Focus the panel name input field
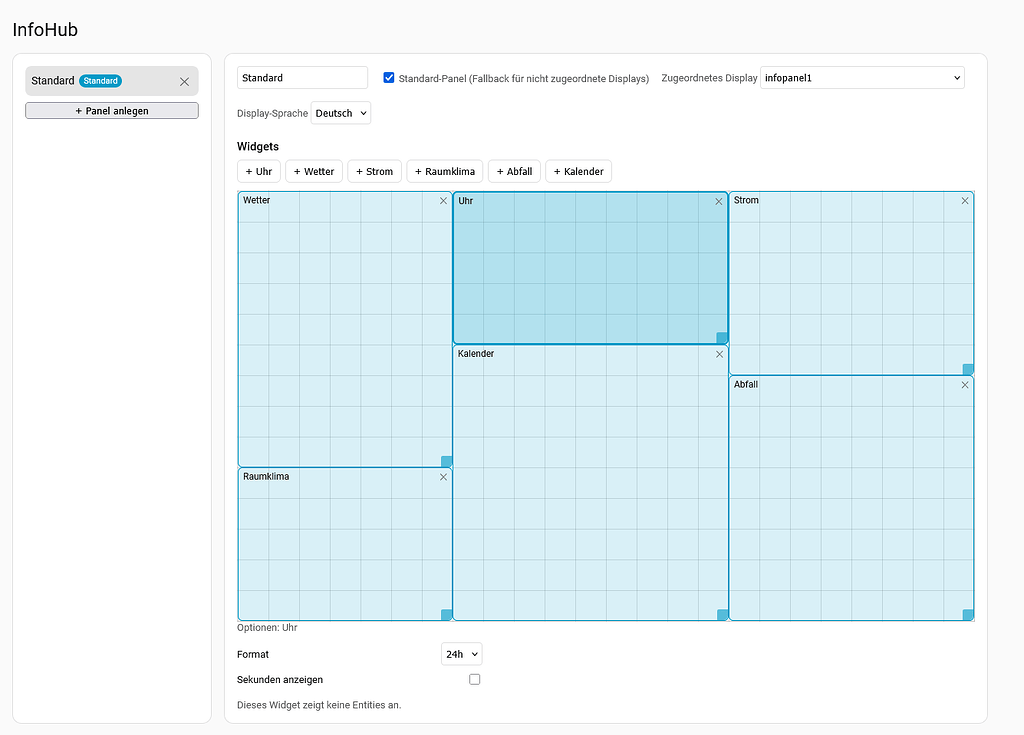1024x735 pixels. [x=302, y=78]
